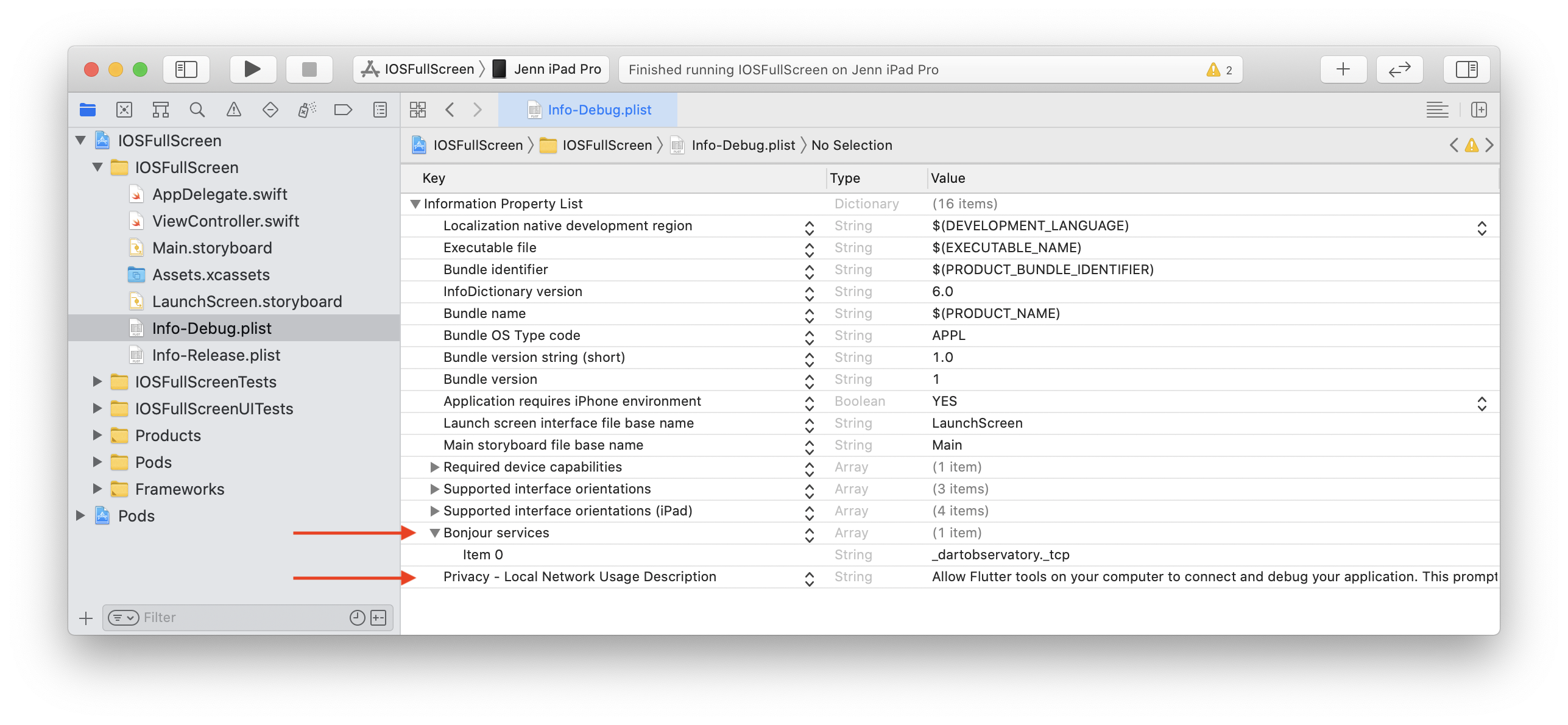Open IOSFullScreen in the jump bar breadcrumb
Image resolution: width=1568 pixels, height=725 pixels.
(478, 145)
